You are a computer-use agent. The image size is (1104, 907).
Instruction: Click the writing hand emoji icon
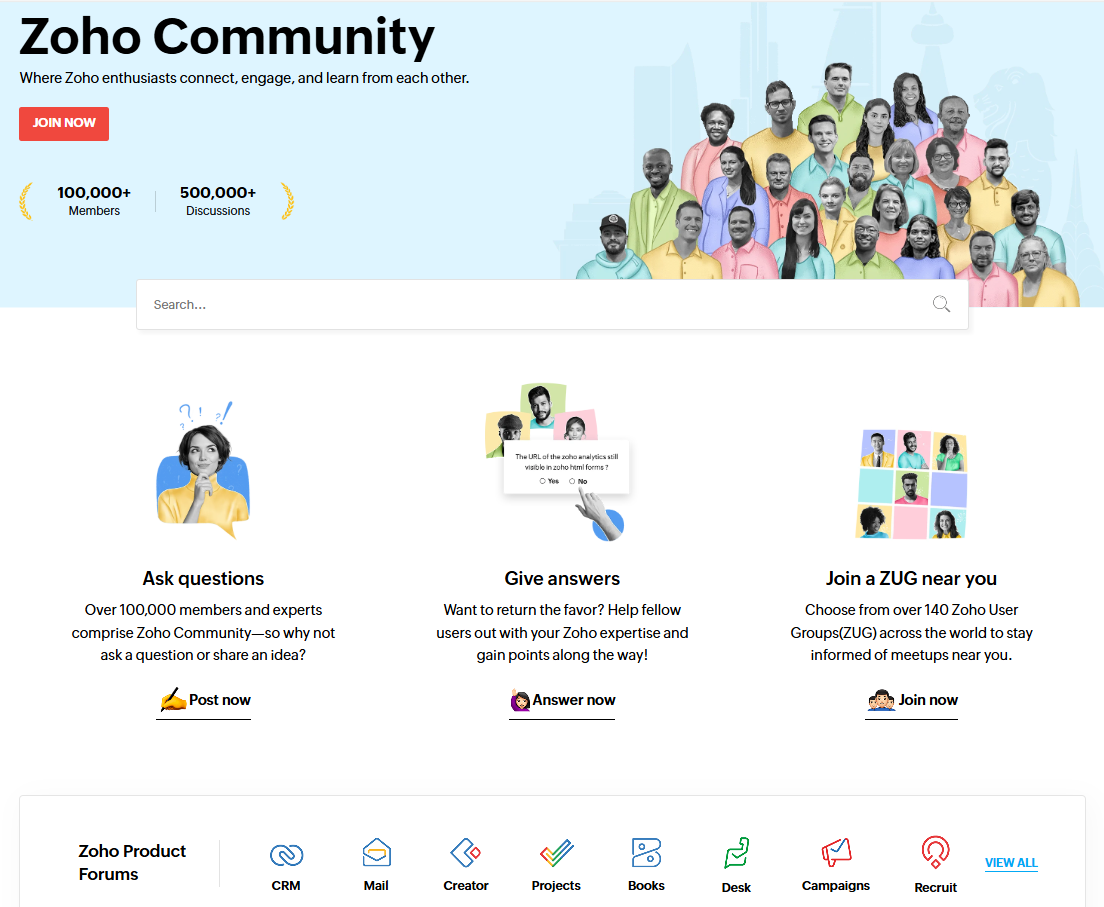tap(172, 699)
